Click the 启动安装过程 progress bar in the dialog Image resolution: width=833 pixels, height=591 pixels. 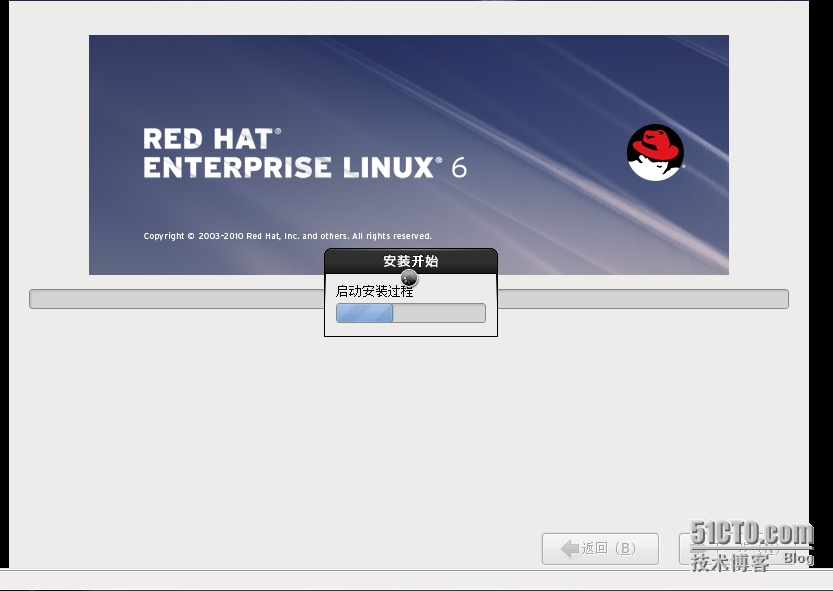pos(411,313)
